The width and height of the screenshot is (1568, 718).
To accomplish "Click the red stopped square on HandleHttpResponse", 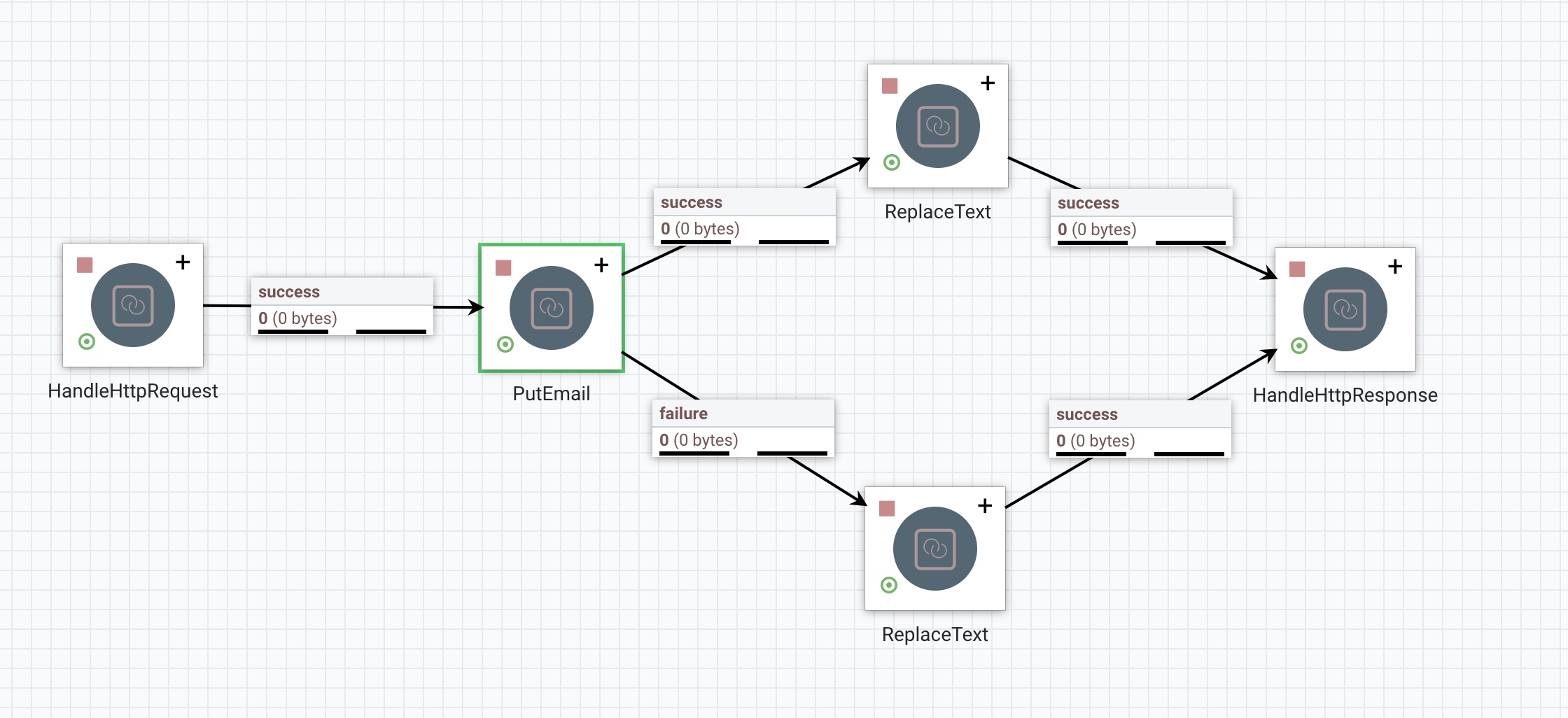I will pos(1297,269).
